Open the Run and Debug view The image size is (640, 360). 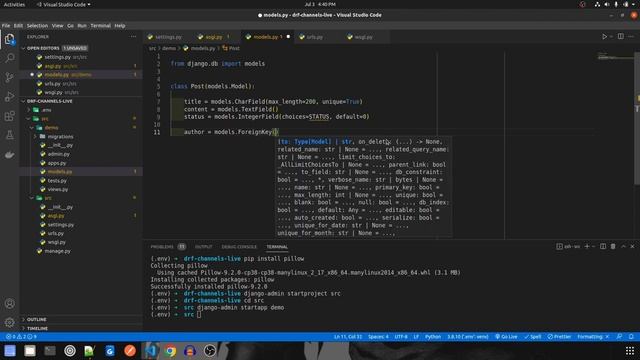[9, 97]
